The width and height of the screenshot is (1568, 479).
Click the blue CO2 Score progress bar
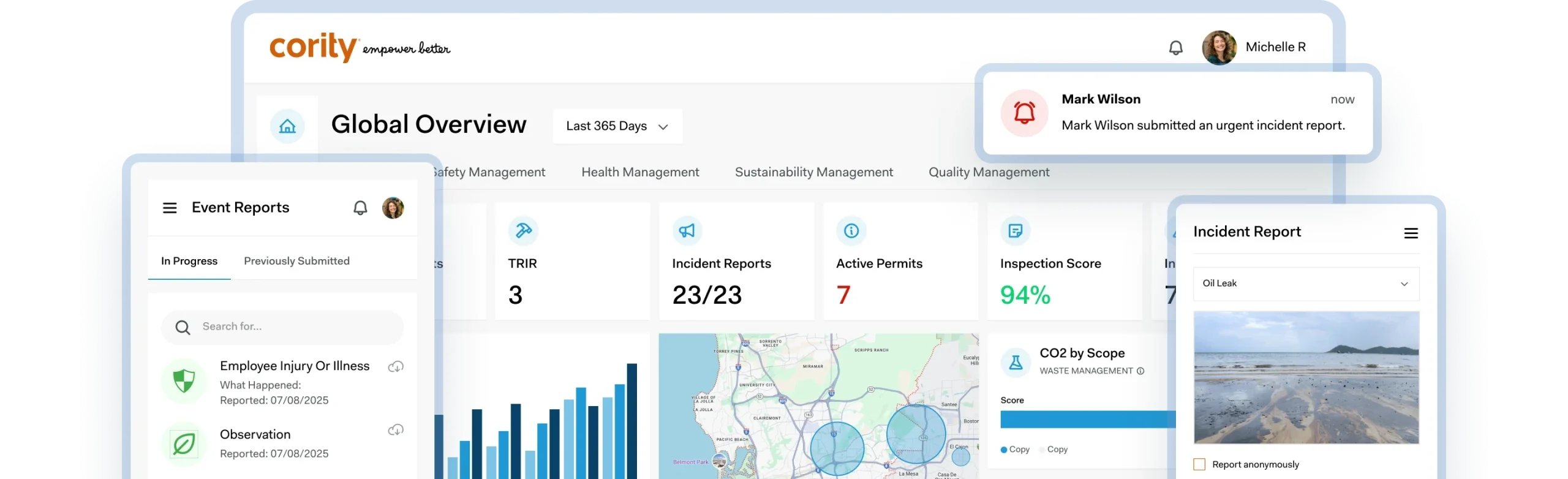1087,420
